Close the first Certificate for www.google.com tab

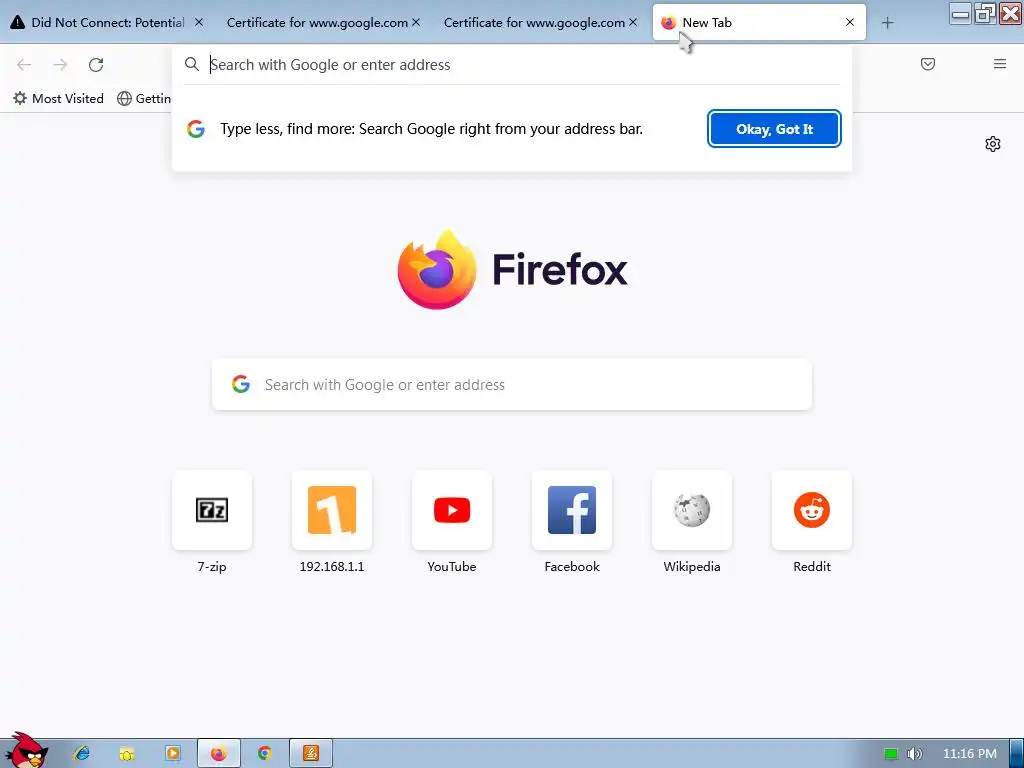(416, 22)
